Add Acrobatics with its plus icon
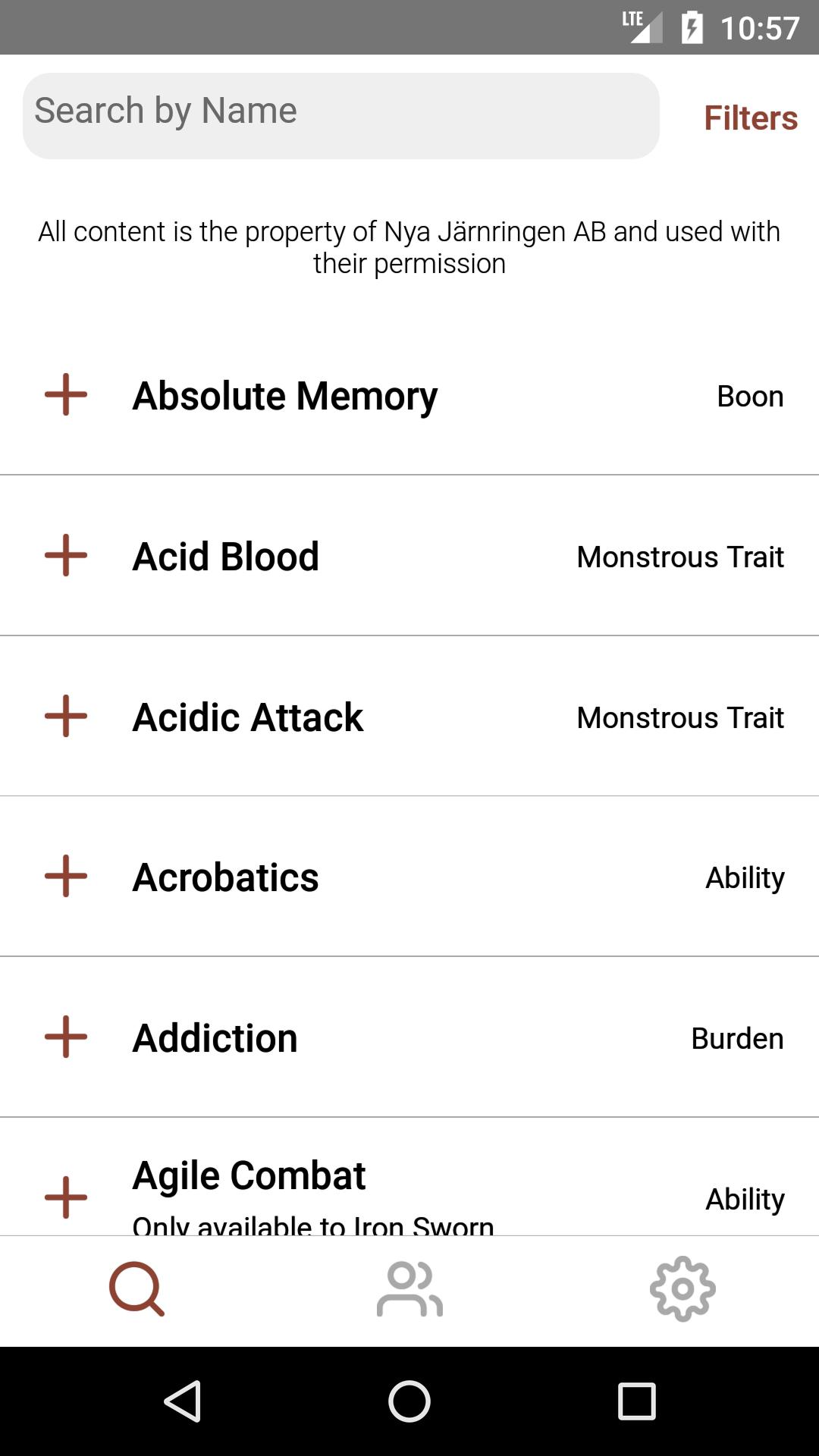Screen dimensions: 819x1456 66,876
